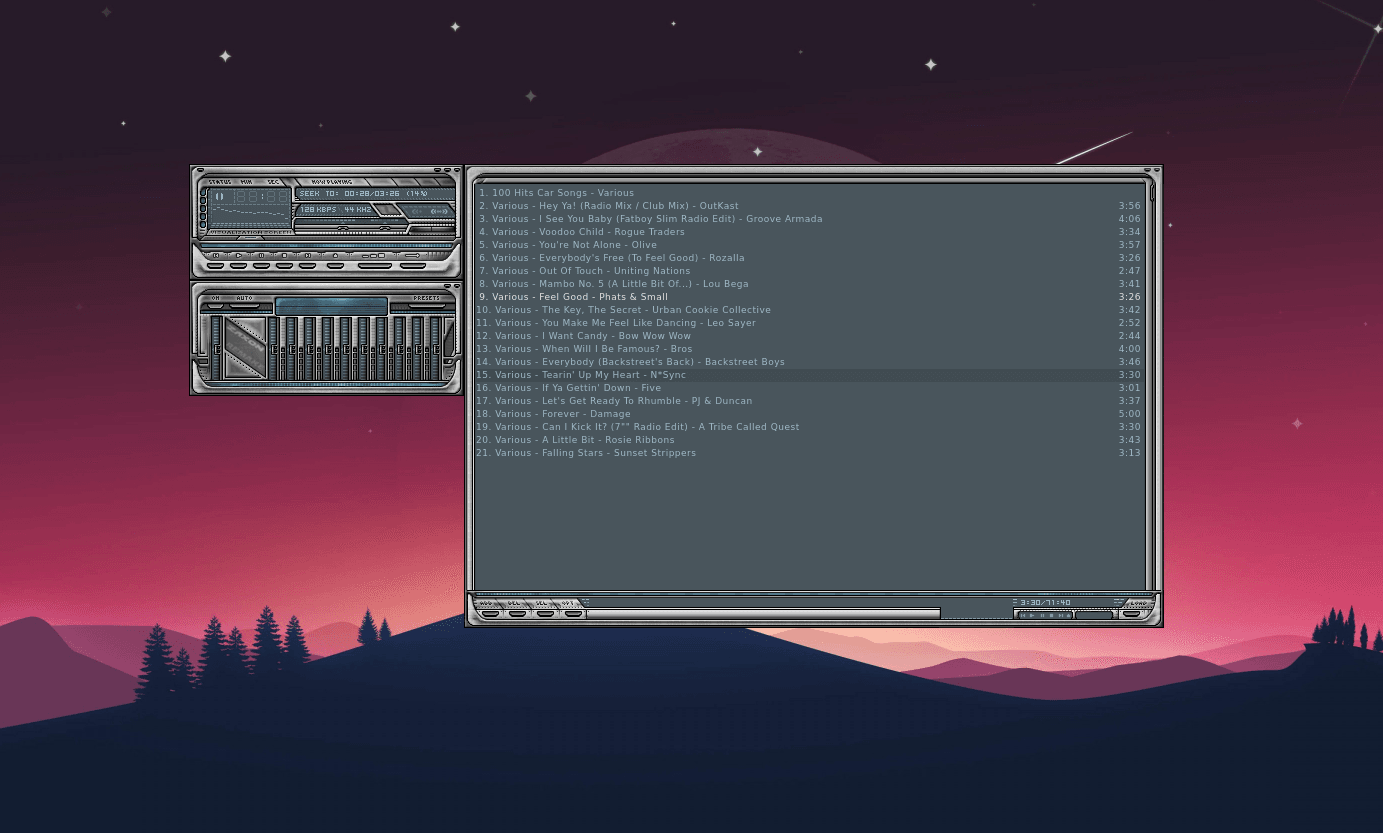
Task: Select track 'Let's Get Ready To Rhumble'
Action: coord(809,401)
